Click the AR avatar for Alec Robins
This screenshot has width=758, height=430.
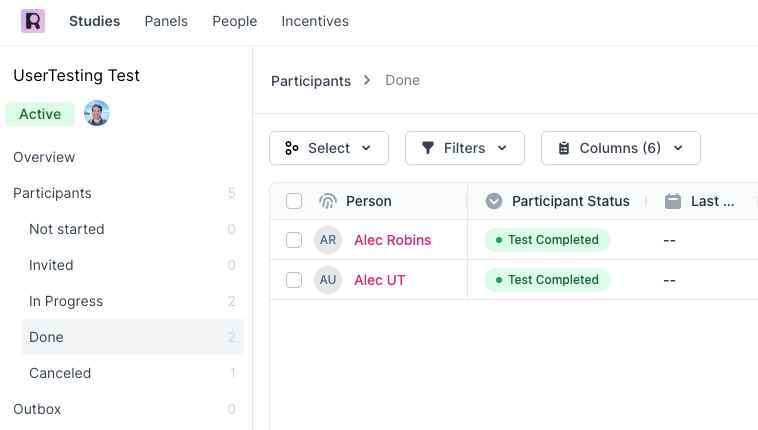[328, 240]
